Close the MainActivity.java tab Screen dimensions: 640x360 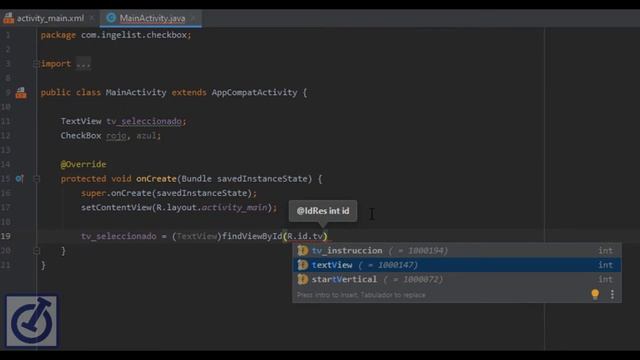[x=193, y=18]
